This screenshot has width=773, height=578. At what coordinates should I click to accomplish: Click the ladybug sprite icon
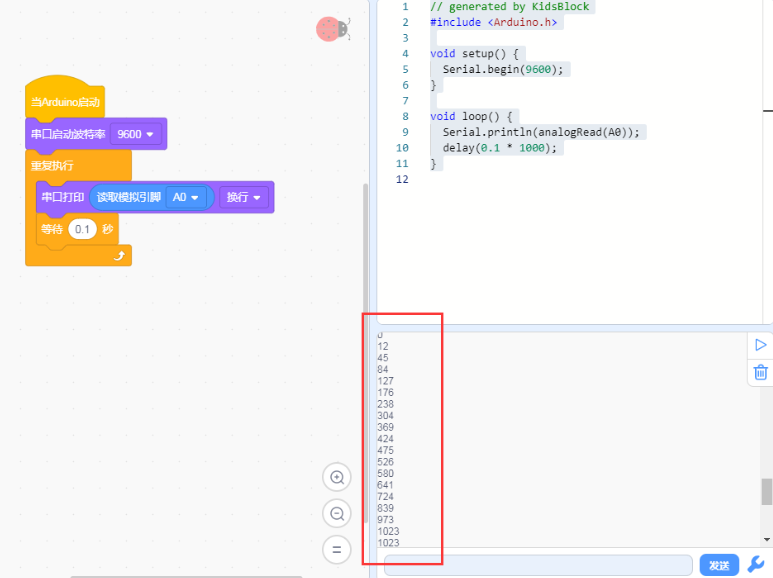(x=333, y=29)
